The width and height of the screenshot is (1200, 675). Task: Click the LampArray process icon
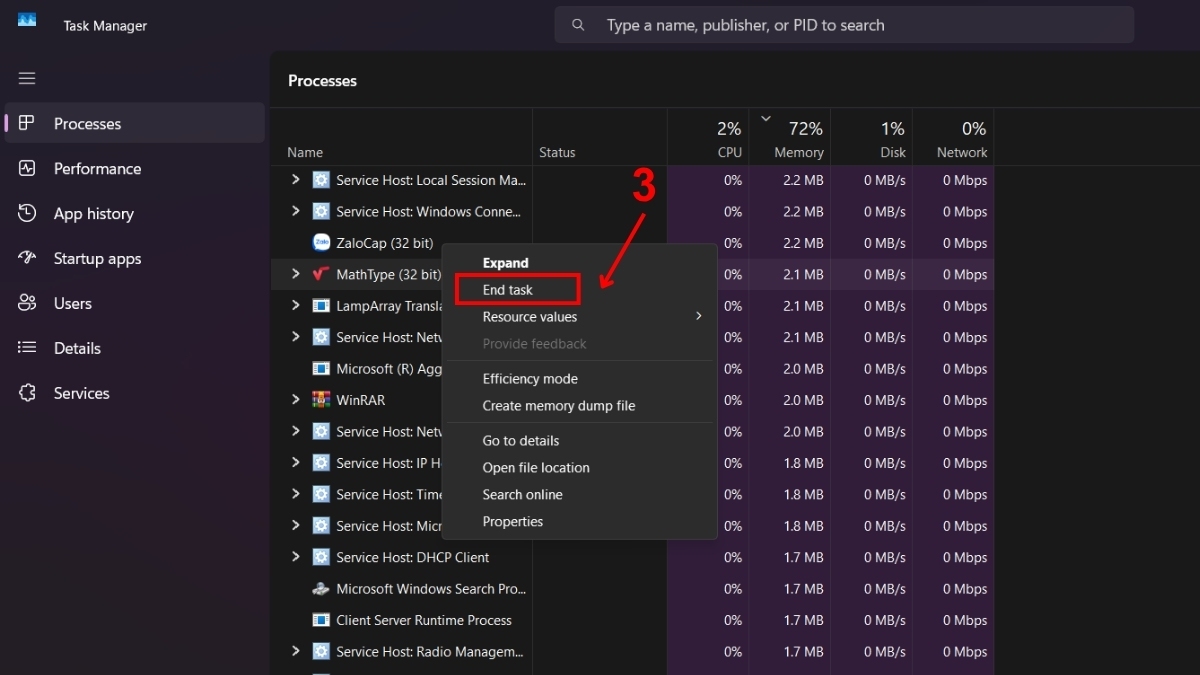(x=321, y=306)
